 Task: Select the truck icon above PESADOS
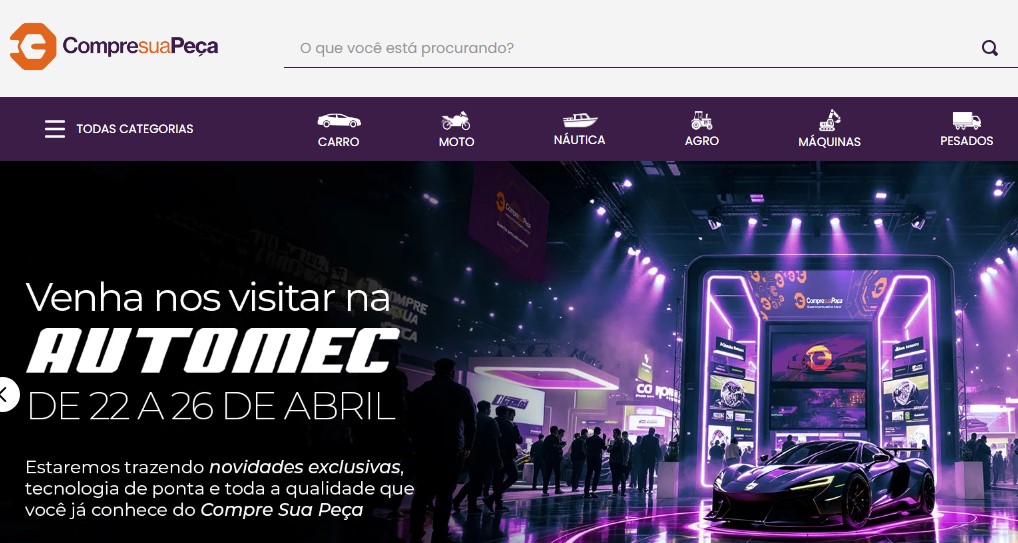pyautogui.click(x=967, y=121)
